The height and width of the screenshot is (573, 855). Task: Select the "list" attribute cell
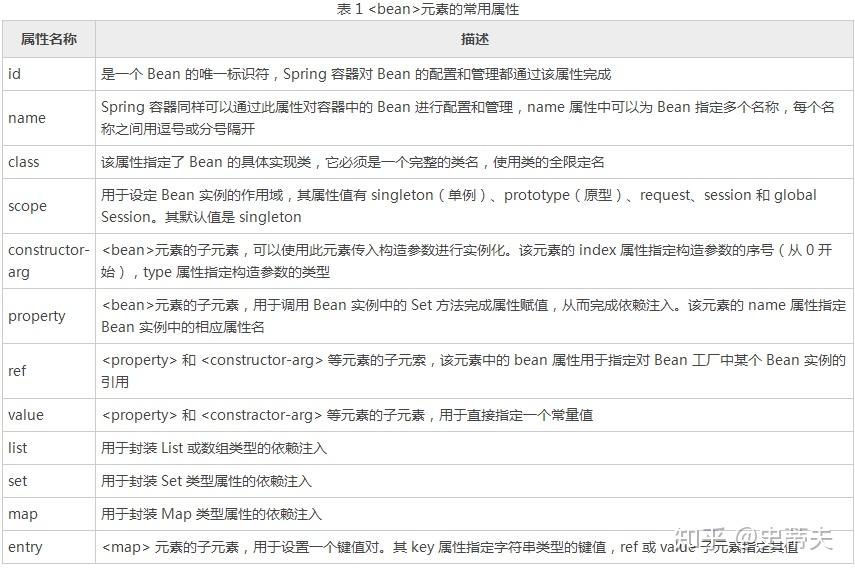click(49, 448)
